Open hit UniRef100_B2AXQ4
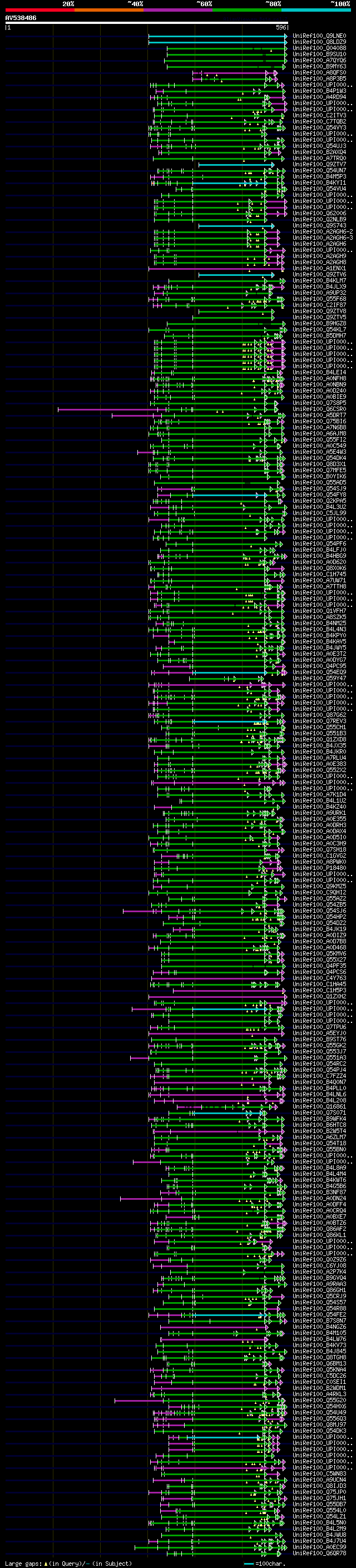This screenshot has height=1568, width=356. (x=319, y=152)
